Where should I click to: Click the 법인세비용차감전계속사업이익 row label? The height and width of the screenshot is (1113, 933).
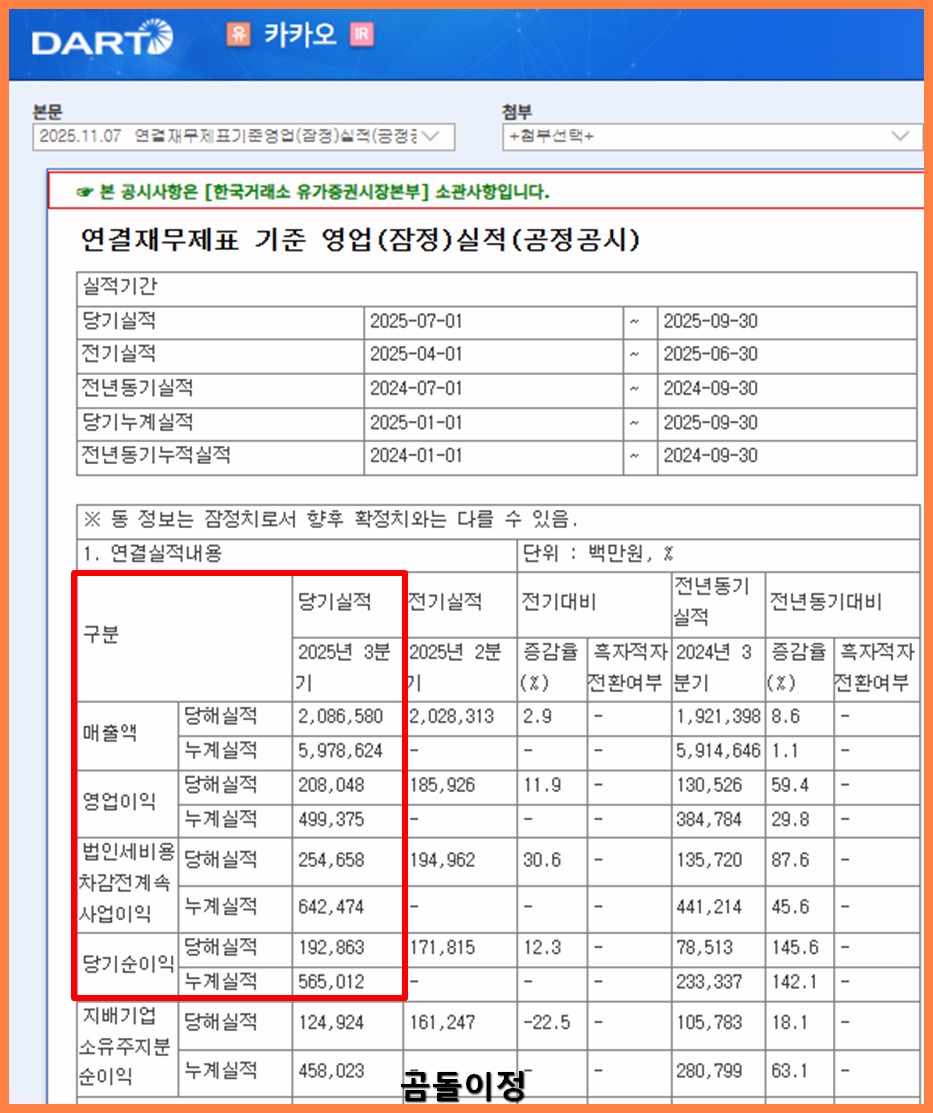tap(126, 882)
